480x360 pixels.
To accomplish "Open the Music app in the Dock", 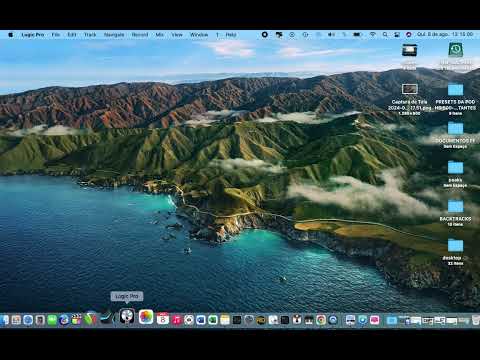I will 176,320.
